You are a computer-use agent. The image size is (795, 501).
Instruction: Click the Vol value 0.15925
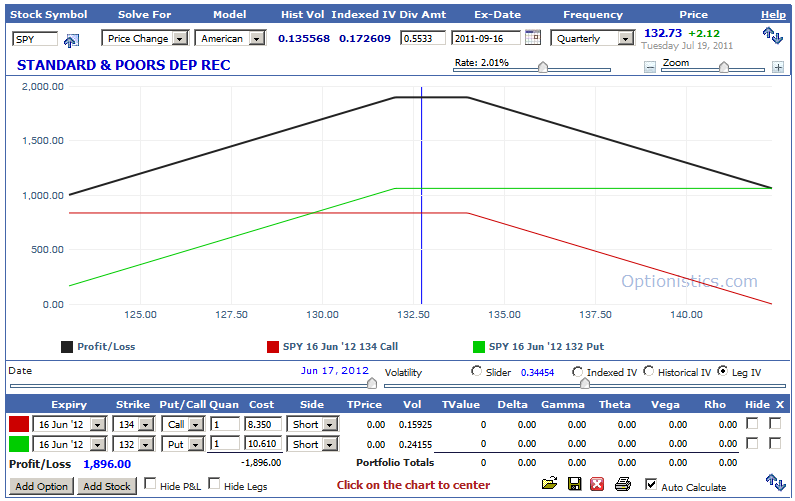click(415, 424)
